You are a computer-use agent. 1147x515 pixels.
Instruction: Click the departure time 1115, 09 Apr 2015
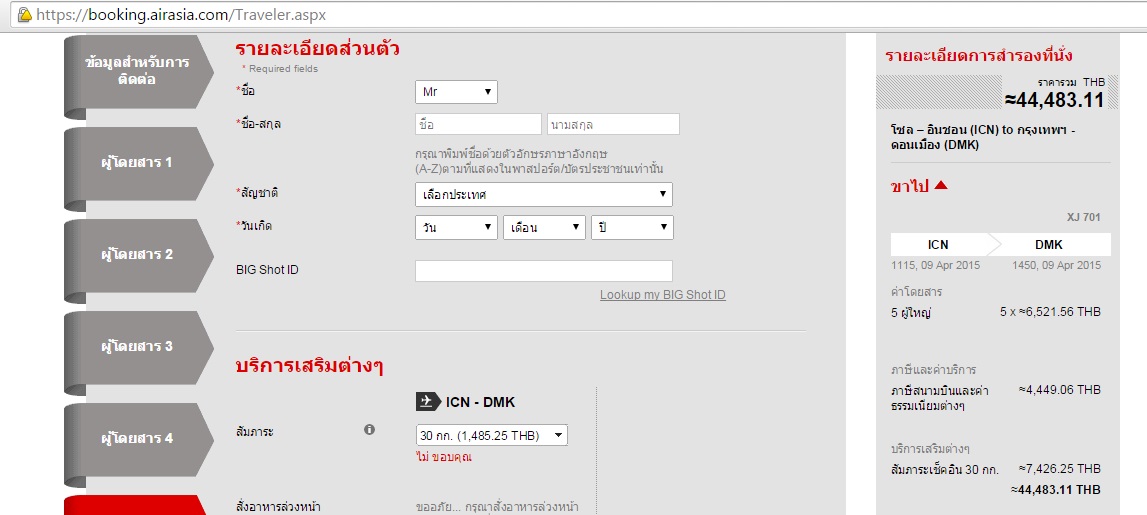click(x=936, y=265)
